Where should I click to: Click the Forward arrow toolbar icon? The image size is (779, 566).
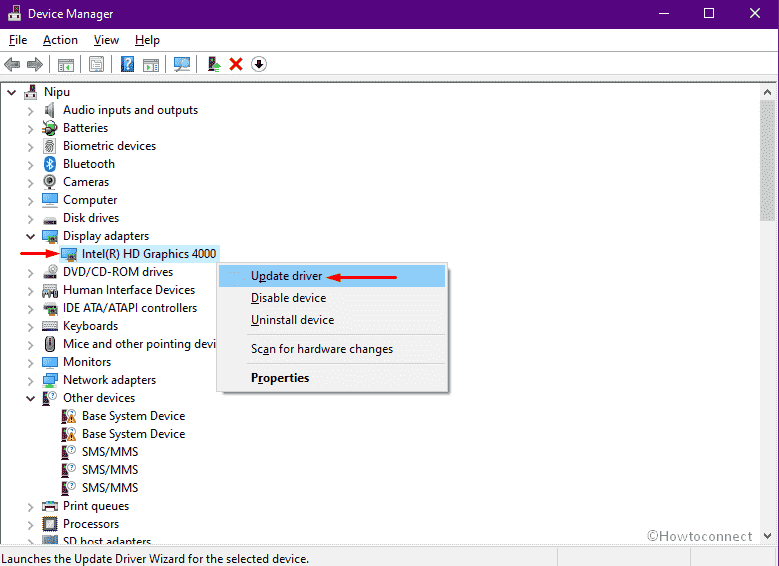(35, 64)
